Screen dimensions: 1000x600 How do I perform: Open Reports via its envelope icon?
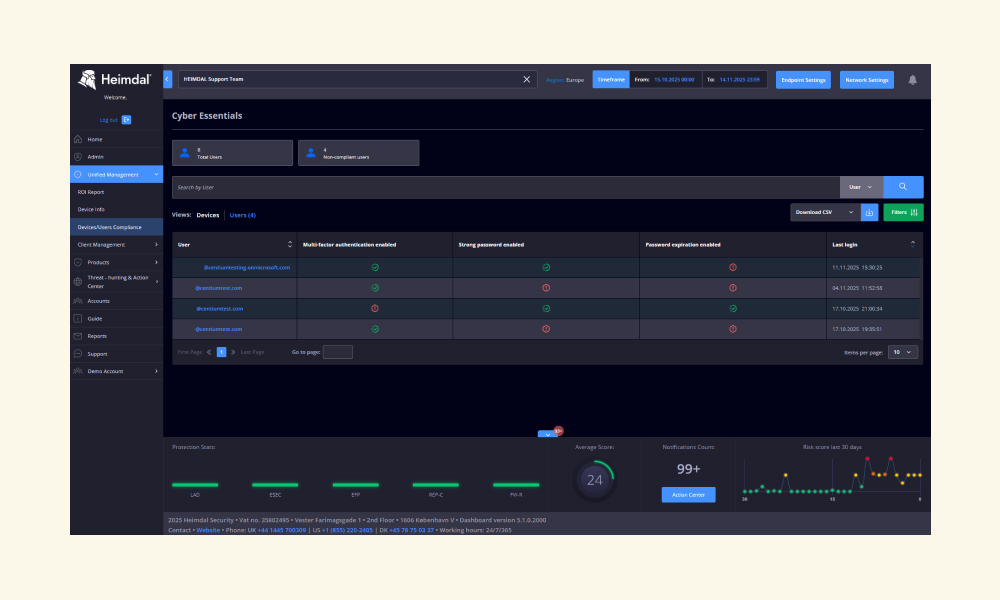(78, 336)
